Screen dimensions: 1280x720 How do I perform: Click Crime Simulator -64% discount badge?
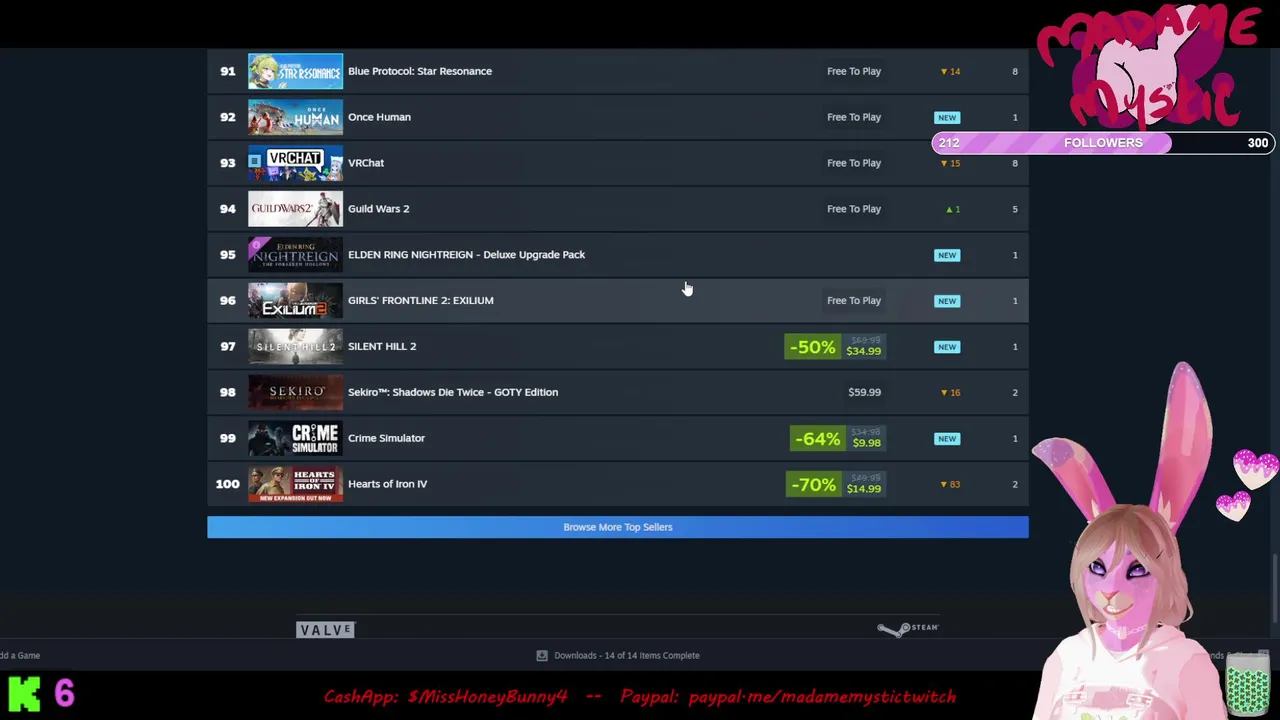point(817,439)
